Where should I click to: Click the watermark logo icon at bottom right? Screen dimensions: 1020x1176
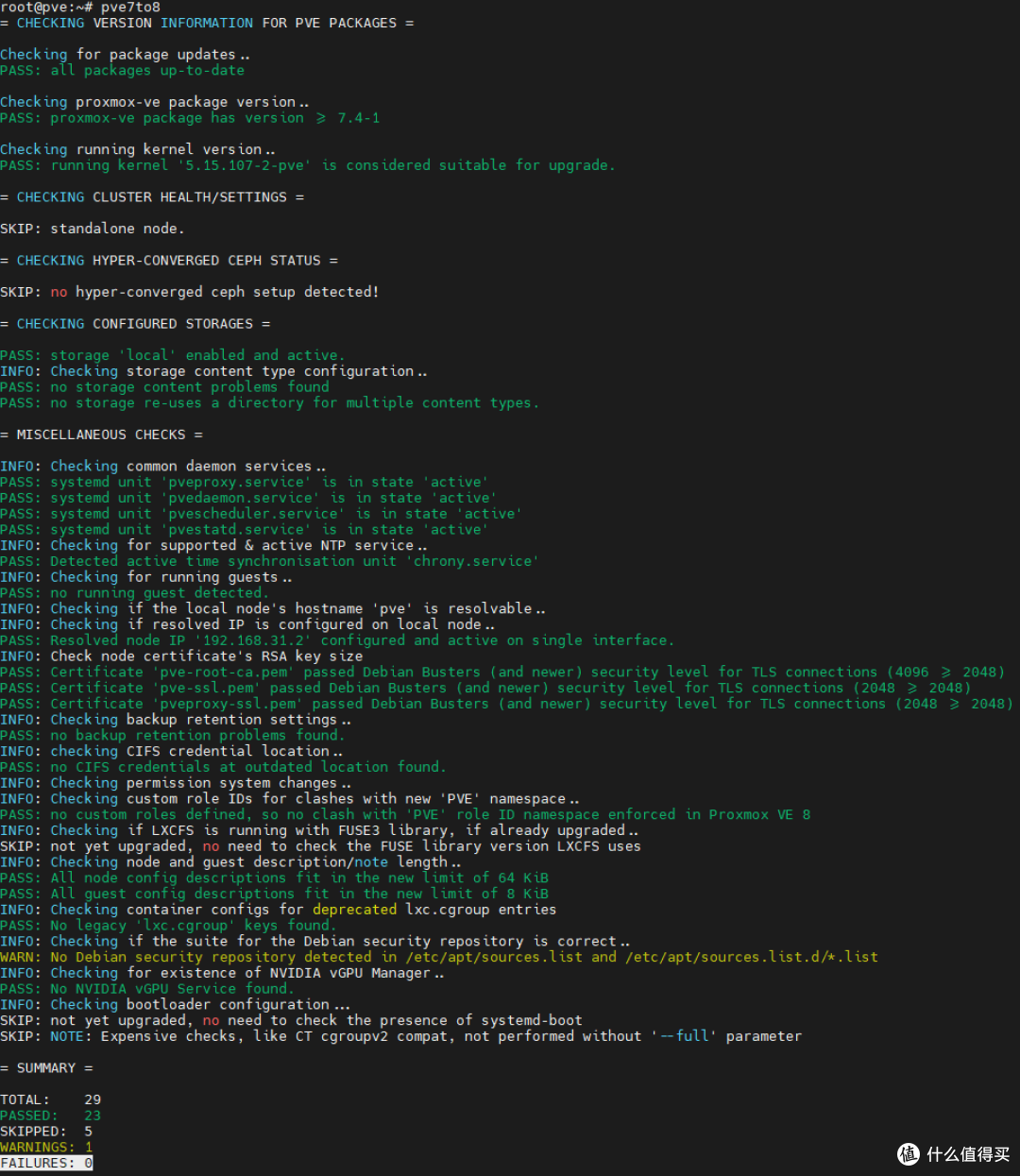coord(909,1153)
